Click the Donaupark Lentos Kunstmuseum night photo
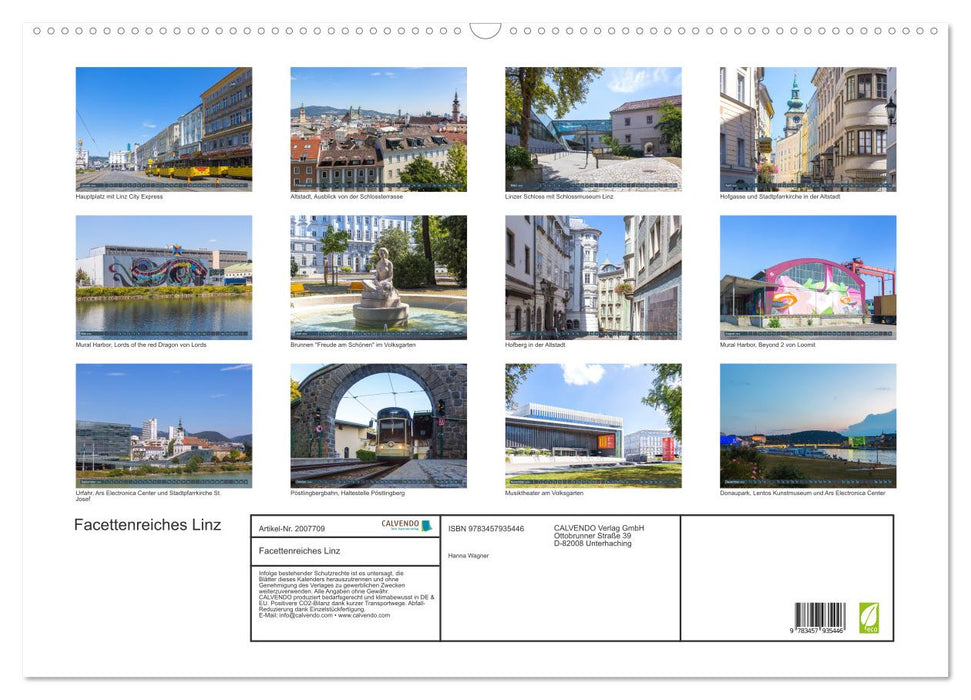The height and width of the screenshot is (700, 971). 807,425
